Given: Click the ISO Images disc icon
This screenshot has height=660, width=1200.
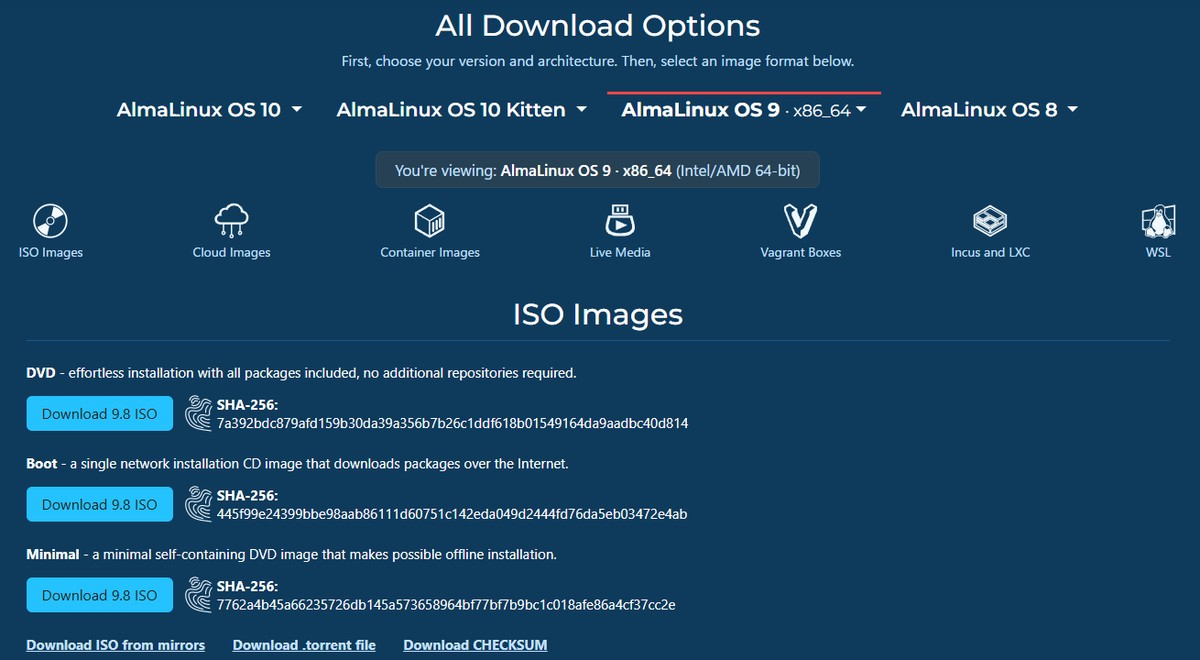Looking at the screenshot, I should (50, 220).
